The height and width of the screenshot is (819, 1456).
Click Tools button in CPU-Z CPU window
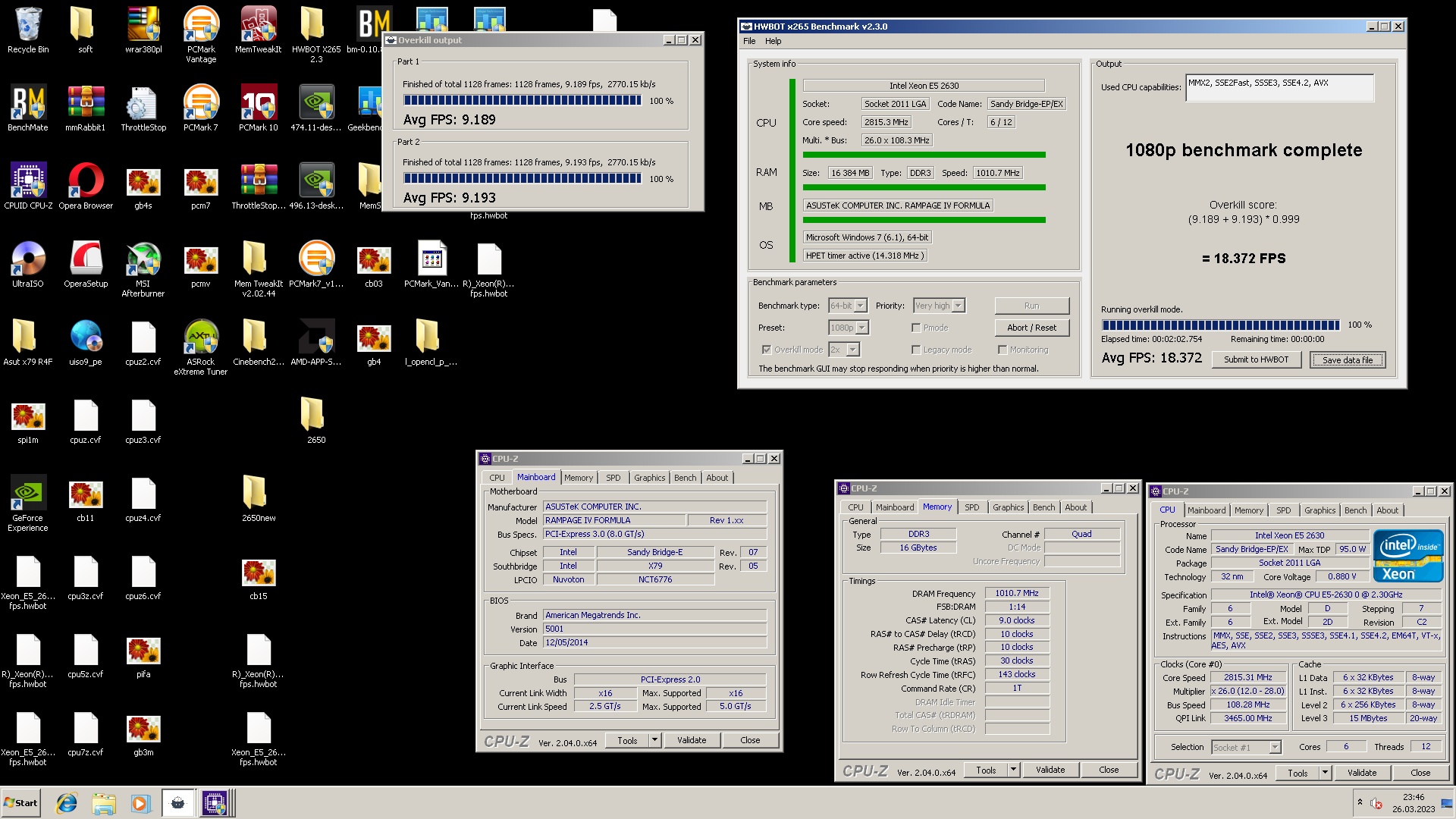(x=1298, y=773)
